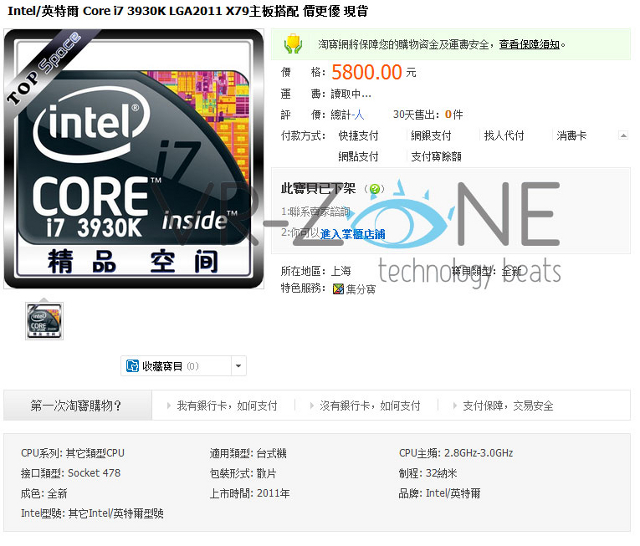Viewport: 640px width, 546px height.
Task: Click the shield guarantee icon in green banner
Action: pos(293,44)
